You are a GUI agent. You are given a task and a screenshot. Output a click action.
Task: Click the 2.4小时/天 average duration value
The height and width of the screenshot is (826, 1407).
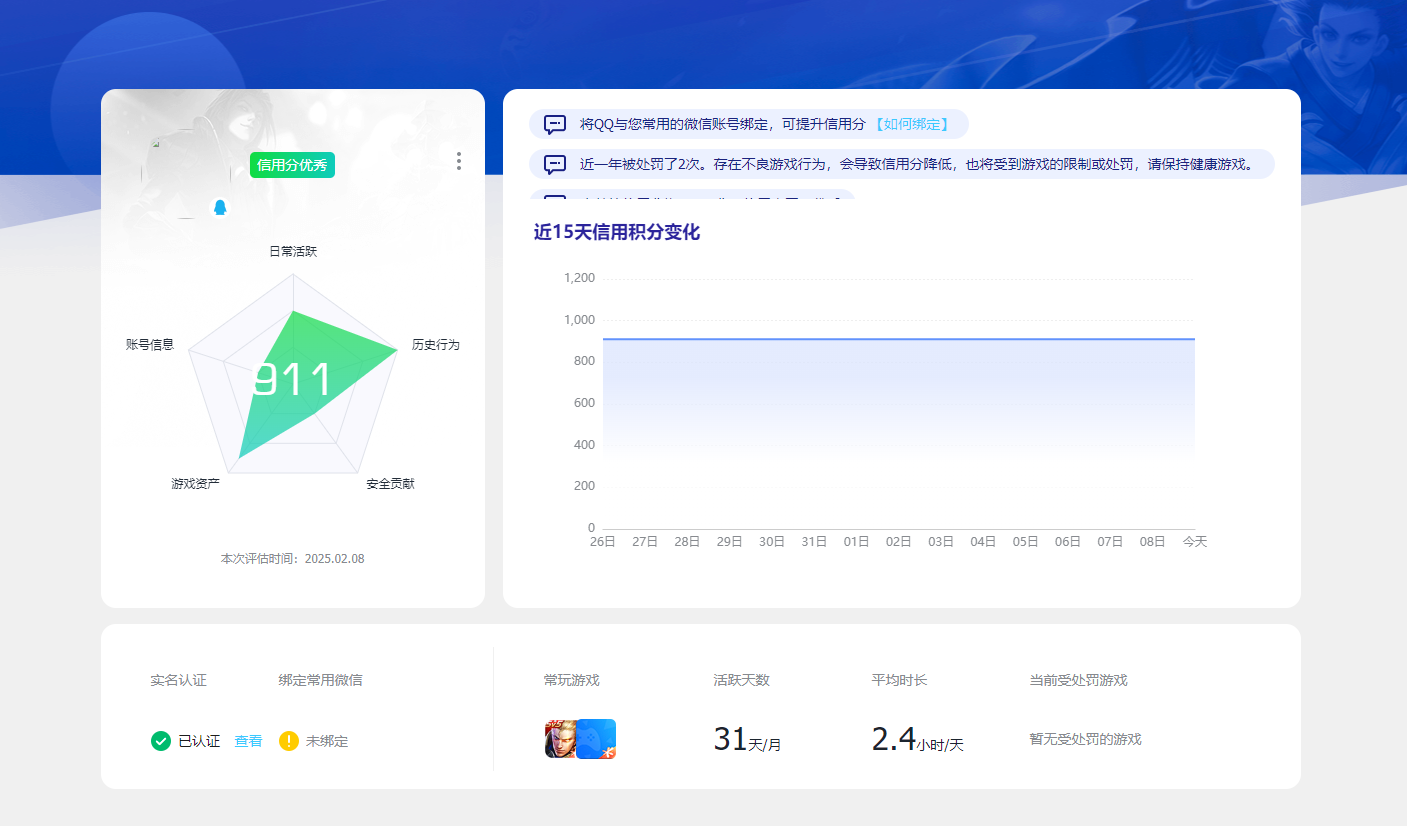(x=917, y=740)
